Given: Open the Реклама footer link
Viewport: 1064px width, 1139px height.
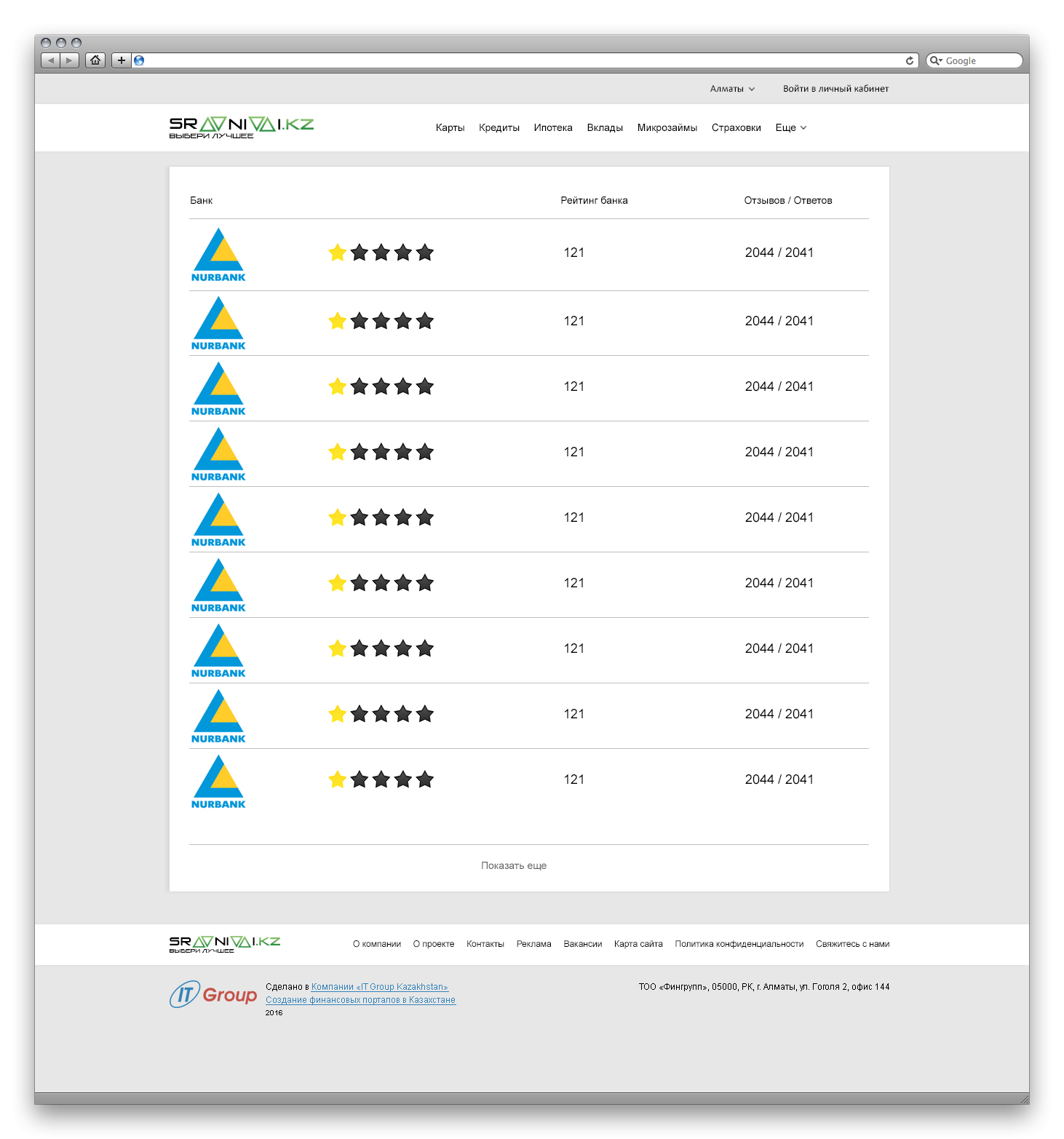Looking at the screenshot, I should click(534, 944).
